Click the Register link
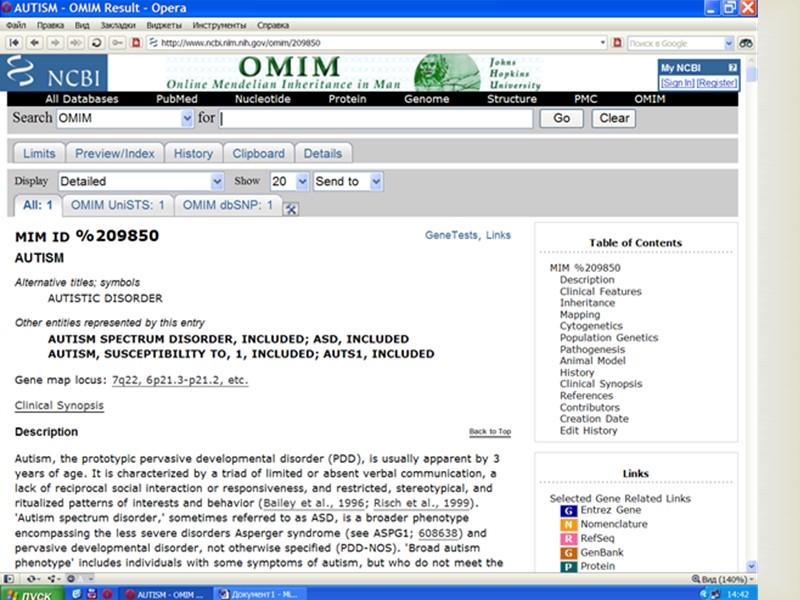The height and width of the screenshot is (600, 800). coord(716,83)
